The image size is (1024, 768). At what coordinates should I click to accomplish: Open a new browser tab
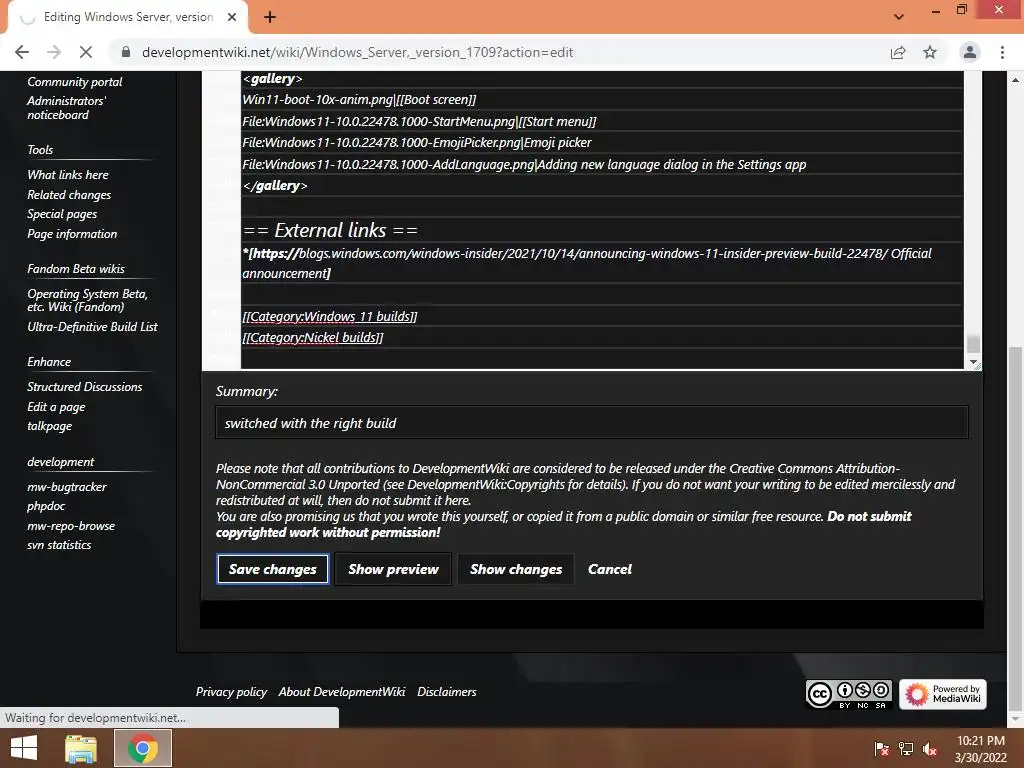coord(270,17)
